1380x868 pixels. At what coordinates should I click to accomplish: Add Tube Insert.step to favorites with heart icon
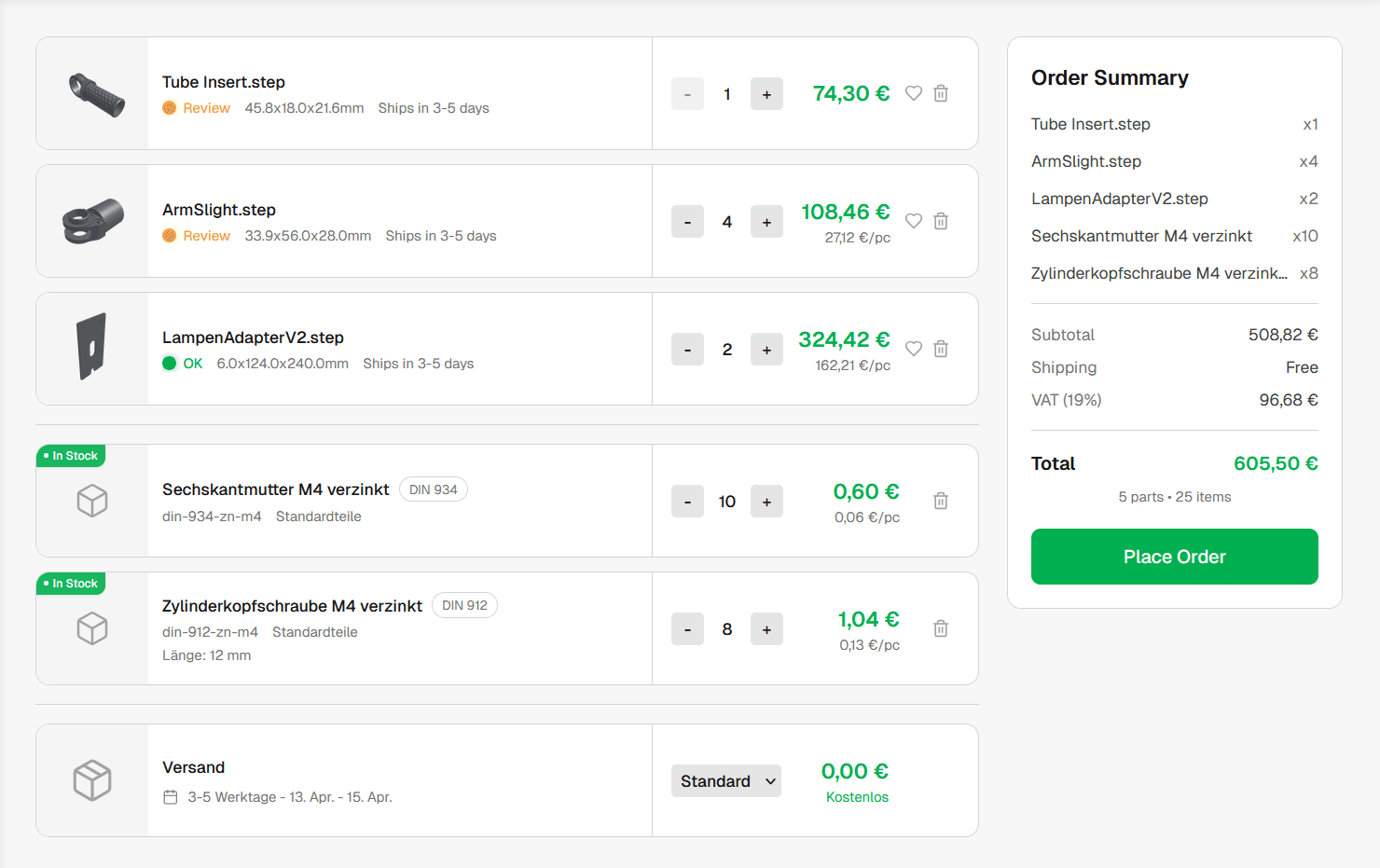click(x=914, y=93)
